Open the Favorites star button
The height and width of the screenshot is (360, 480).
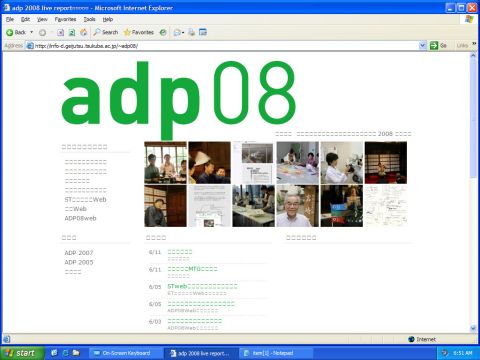click(138, 32)
